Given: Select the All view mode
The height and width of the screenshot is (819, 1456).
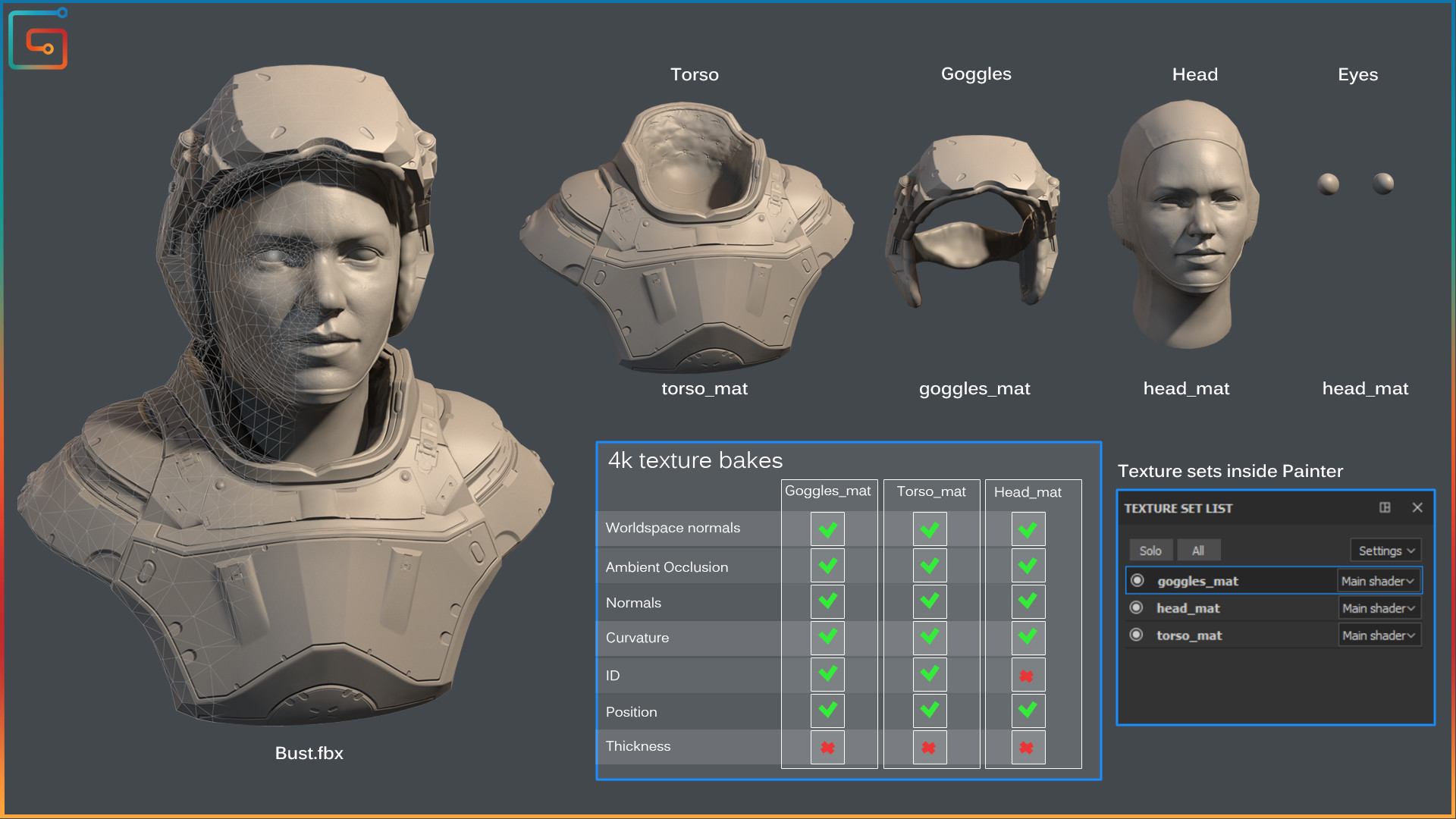Looking at the screenshot, I should pos(1198,551).
